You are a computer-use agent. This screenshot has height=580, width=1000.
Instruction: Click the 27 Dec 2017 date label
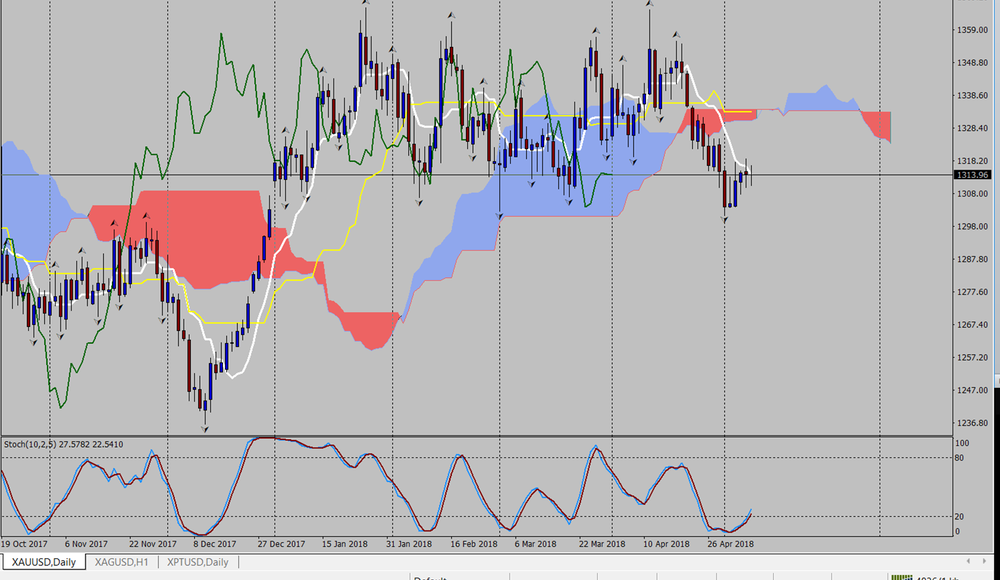pyautogui.click(x=281, y=544)
